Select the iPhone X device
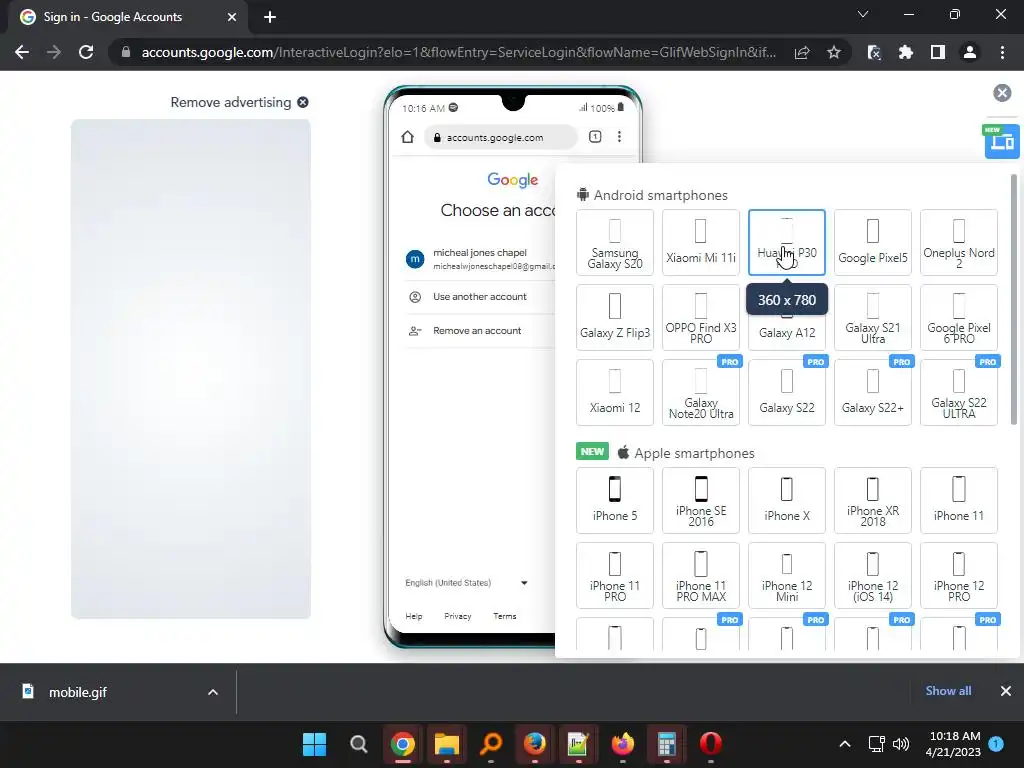This screenshot has height=768, width=1024. pos(787,500)
